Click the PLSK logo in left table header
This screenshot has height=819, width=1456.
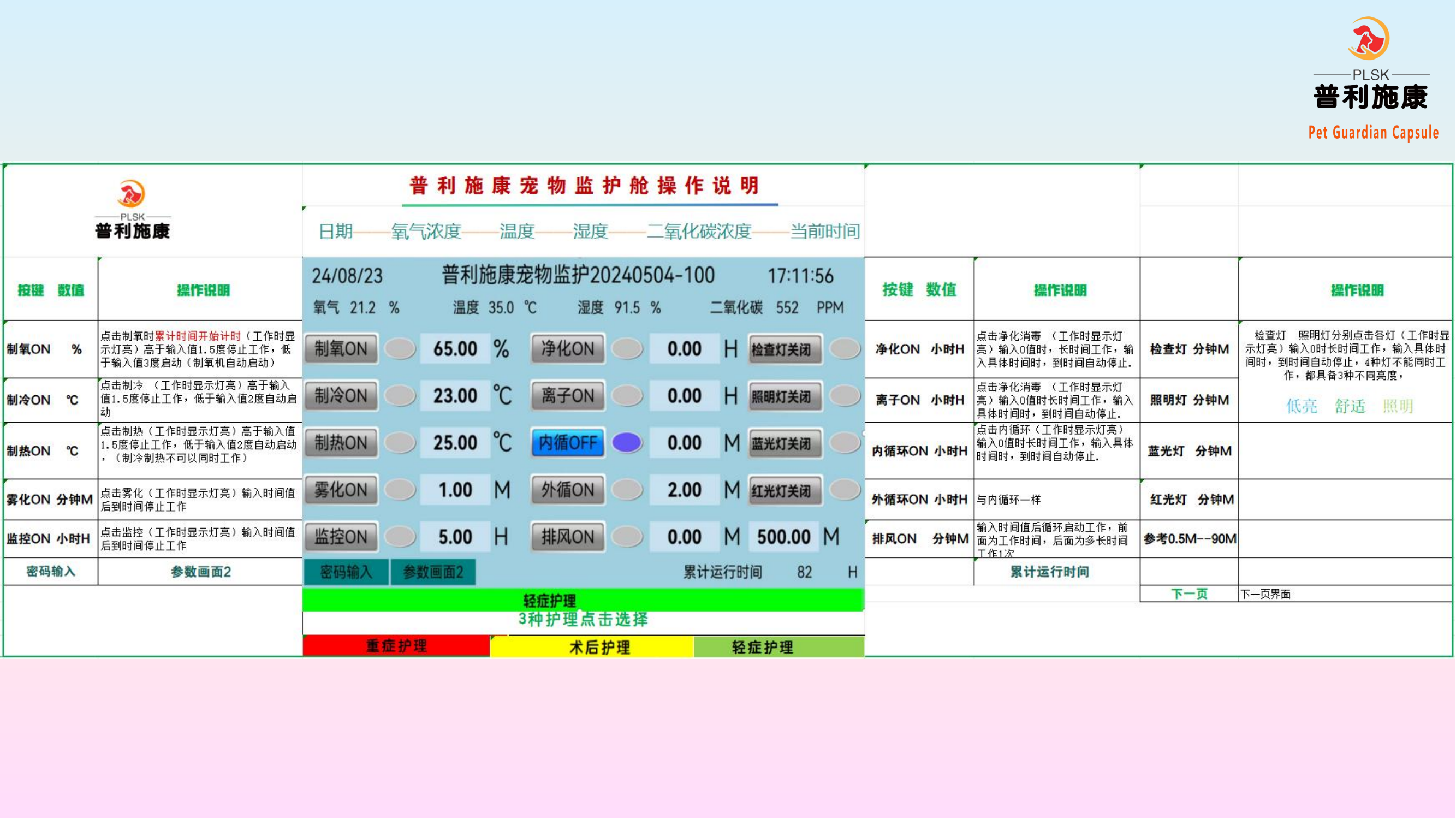click(x=133, y=209)
